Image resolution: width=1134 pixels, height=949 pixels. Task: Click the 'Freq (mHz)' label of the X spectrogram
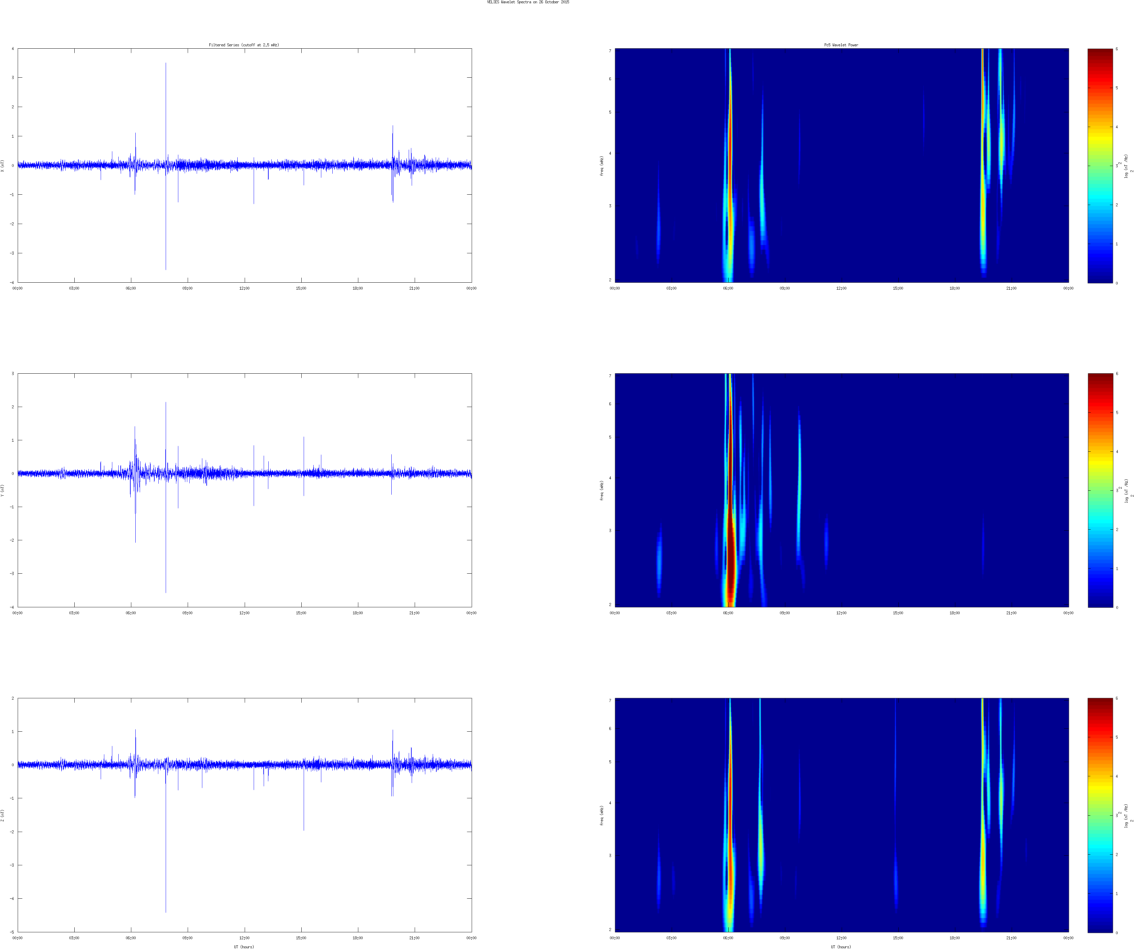pos(602,166)
